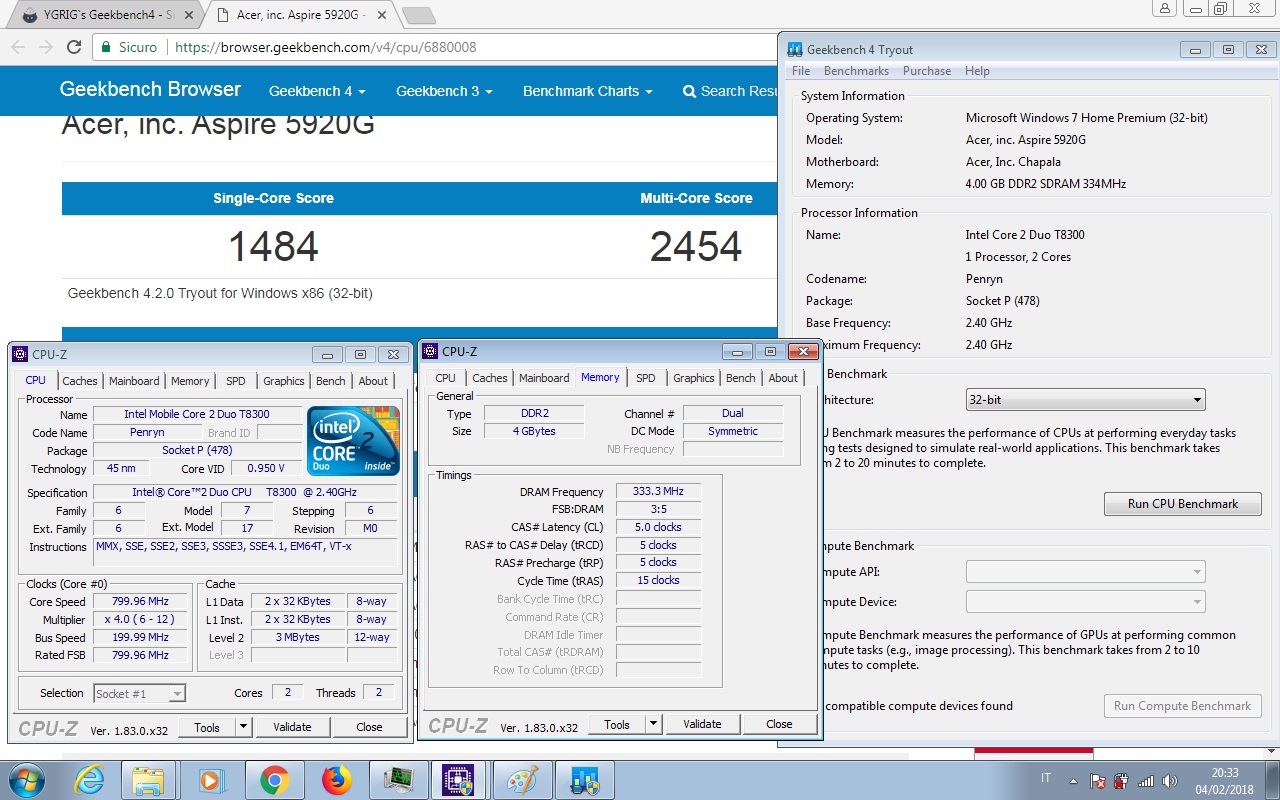Reload the Geekbench page in Chrome

74,47
